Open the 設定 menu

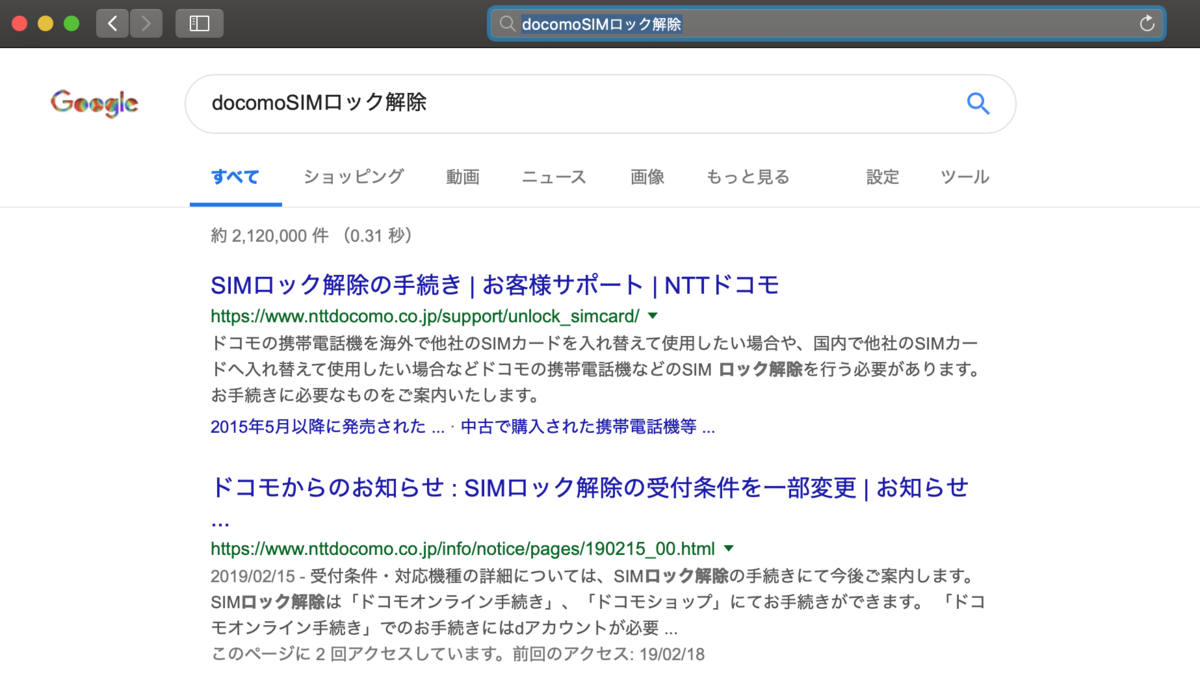pos(883,177)
